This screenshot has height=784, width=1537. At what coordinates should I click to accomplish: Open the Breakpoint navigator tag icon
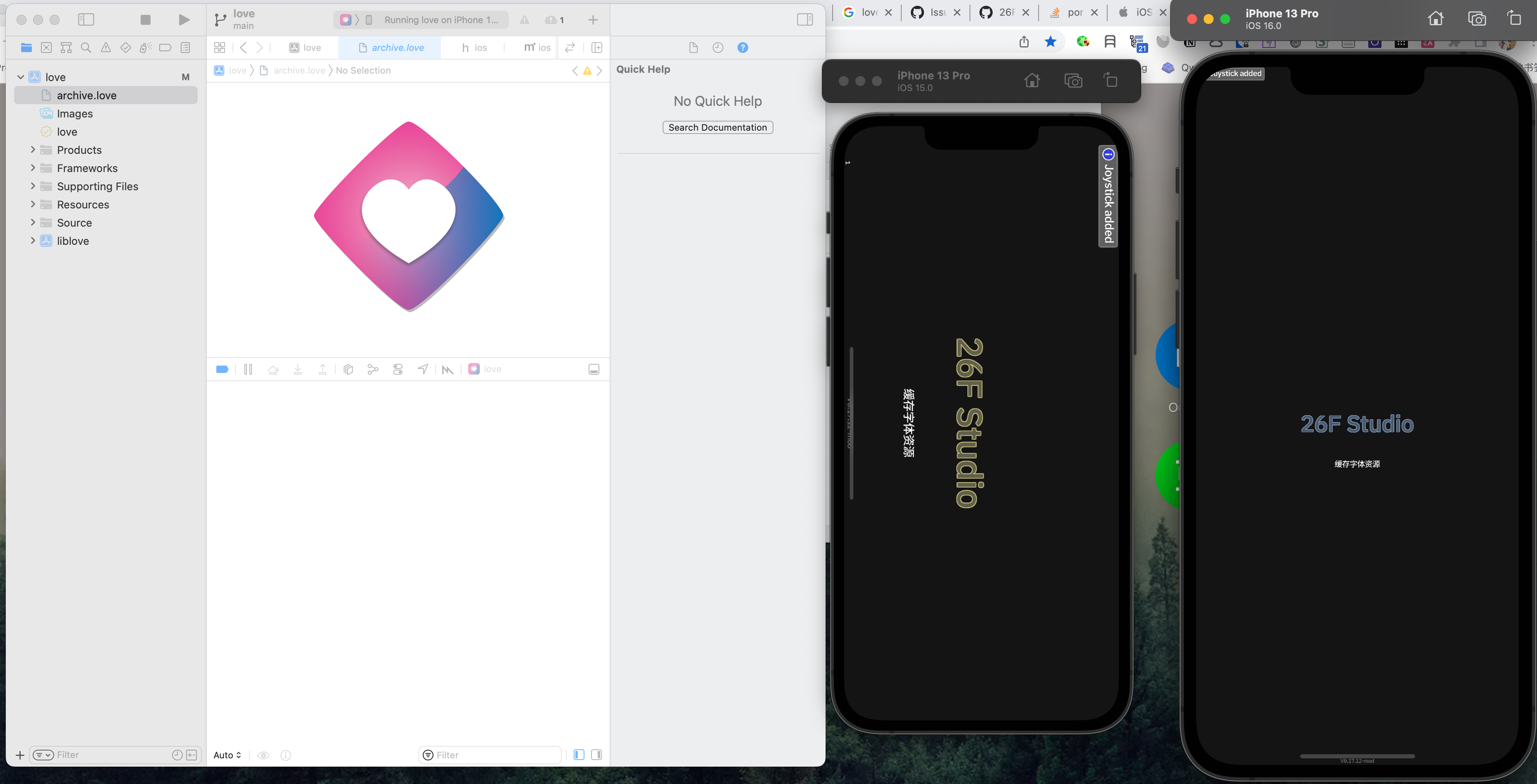click(165, 47)
